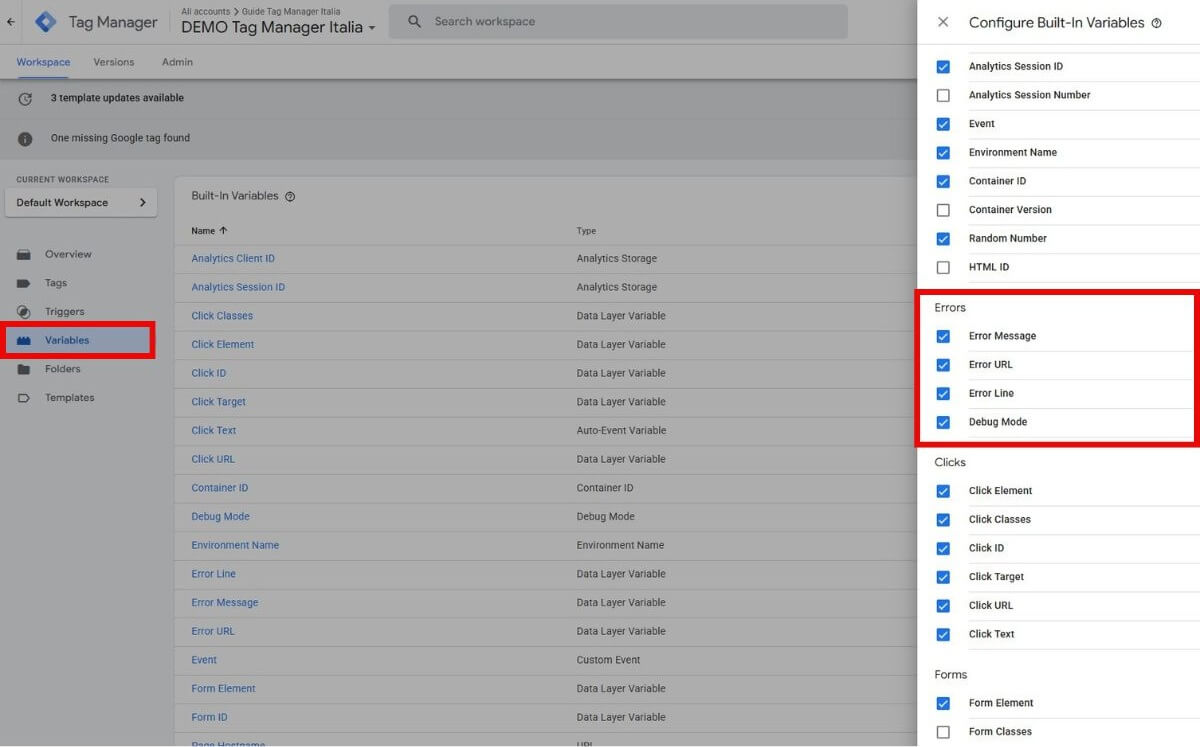
Task: Open the Built-In Variables help icon
Action: pyautogui.click(x=290, y=195)
